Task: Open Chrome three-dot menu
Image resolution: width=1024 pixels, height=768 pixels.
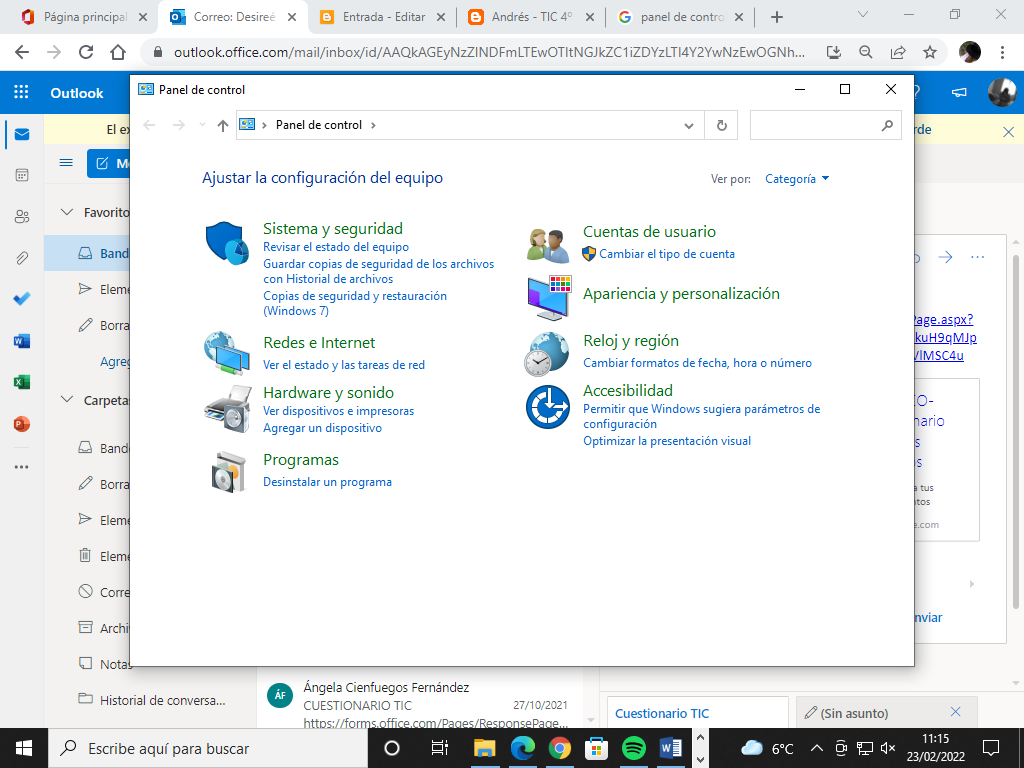Action: coord(1002,52)
